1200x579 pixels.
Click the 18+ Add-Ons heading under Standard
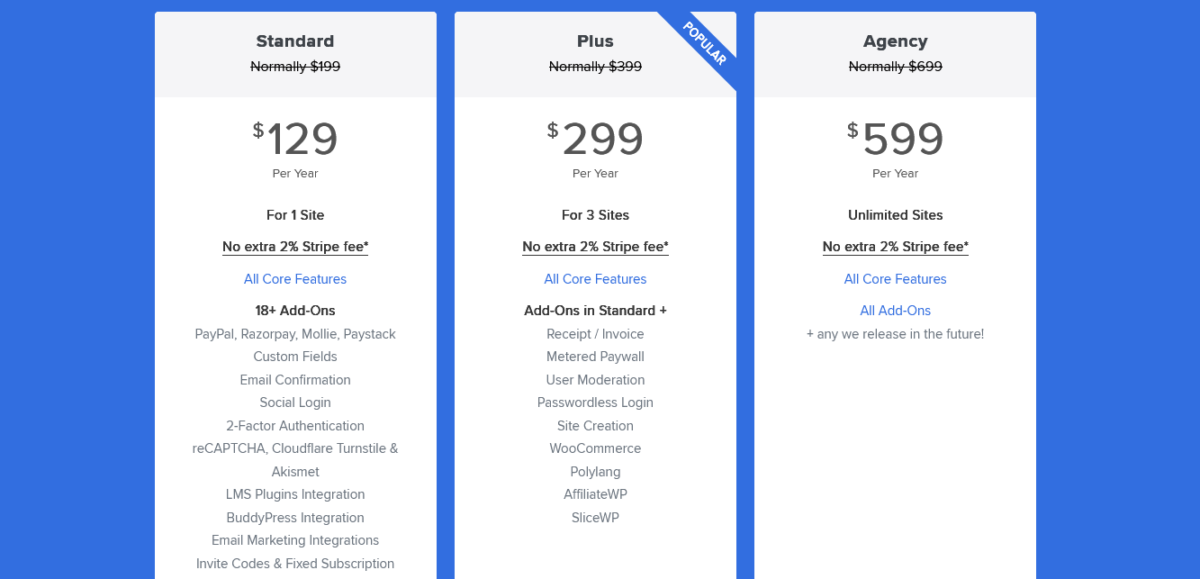tap(295, 310)
